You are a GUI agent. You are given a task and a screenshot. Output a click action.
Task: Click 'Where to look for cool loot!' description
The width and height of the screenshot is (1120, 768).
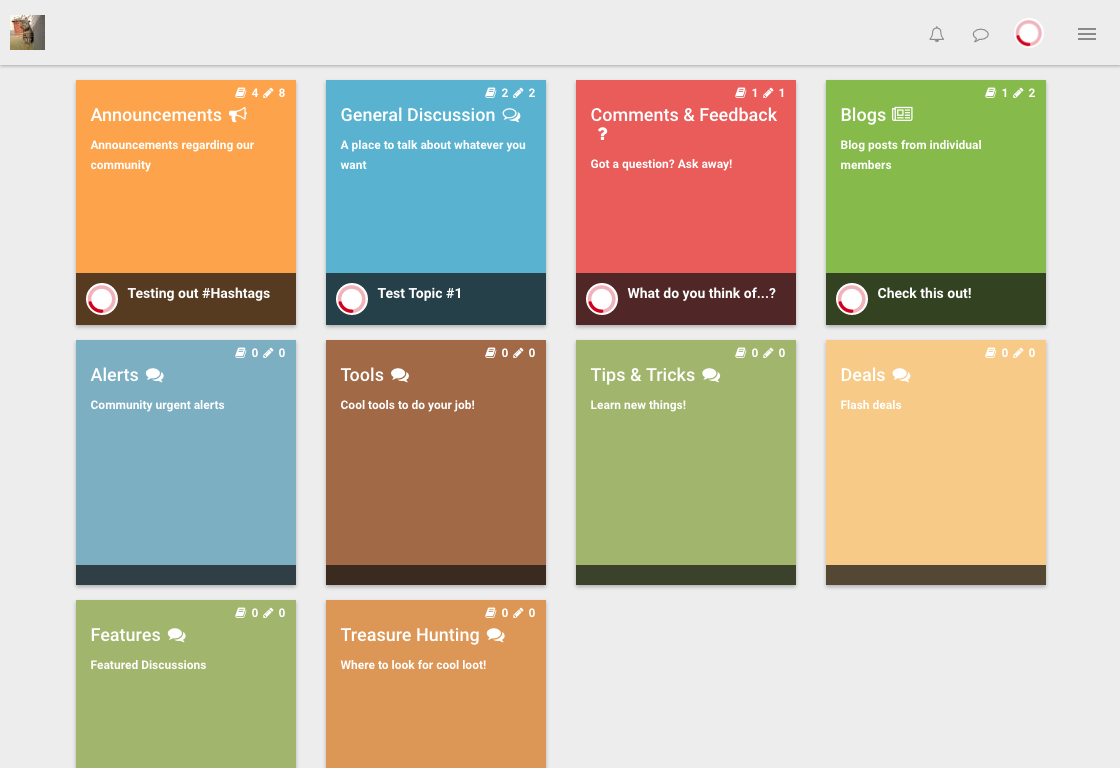pyautogui.click(x=413, y=665)
